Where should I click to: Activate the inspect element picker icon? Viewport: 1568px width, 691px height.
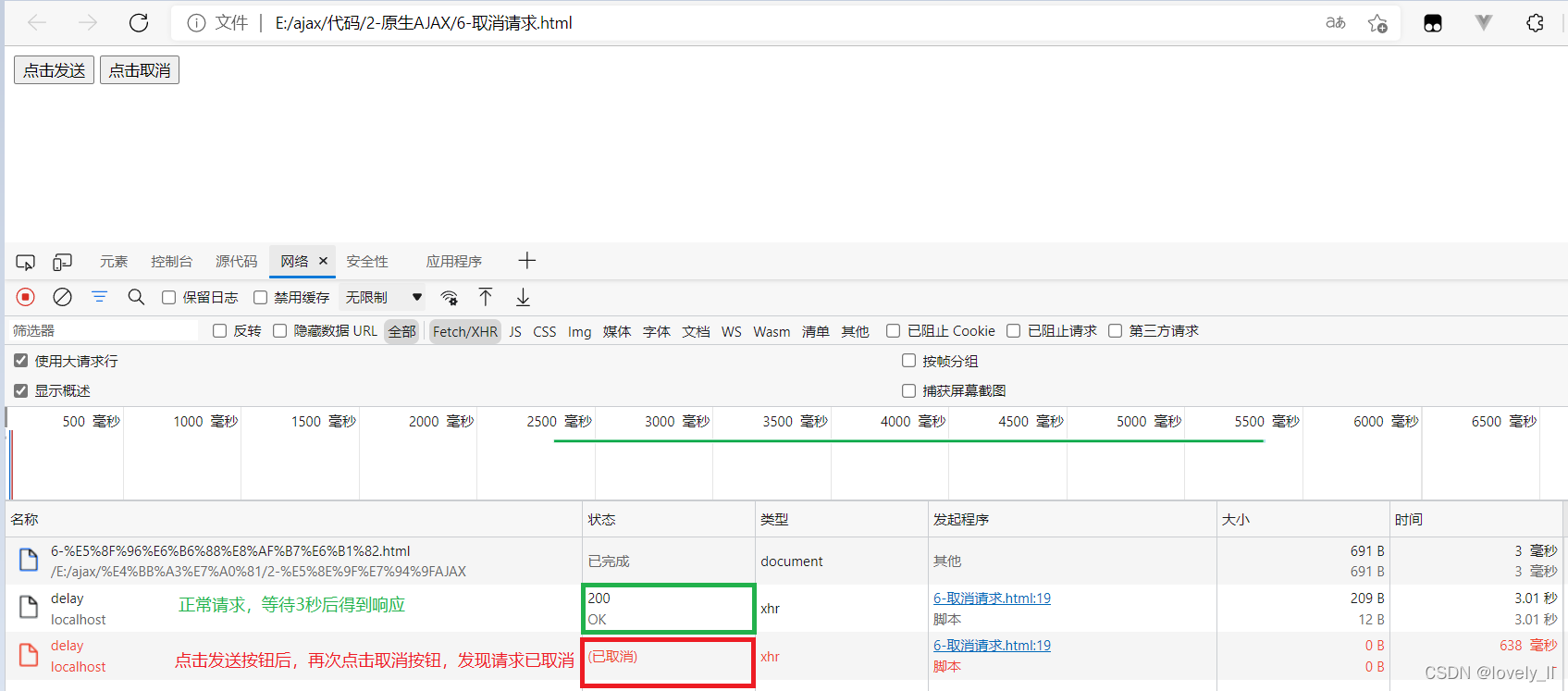tap(26, 262)
